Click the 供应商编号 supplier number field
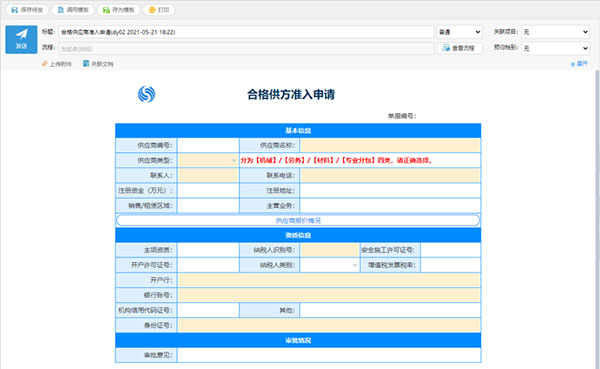Screen dimensions: 600x369 (x=208, y=145)
